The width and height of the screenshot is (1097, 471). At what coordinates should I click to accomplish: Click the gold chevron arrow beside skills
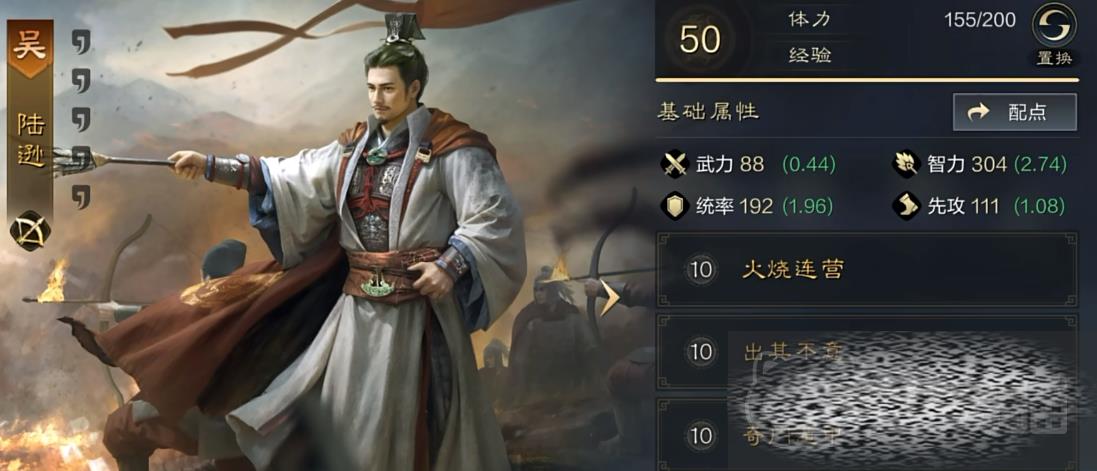tap(610, 299)
